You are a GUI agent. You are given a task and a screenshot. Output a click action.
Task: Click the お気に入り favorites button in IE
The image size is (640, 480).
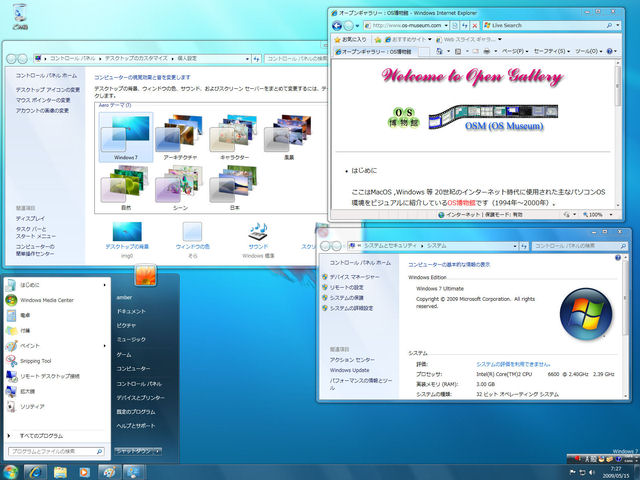coord(350,40)
